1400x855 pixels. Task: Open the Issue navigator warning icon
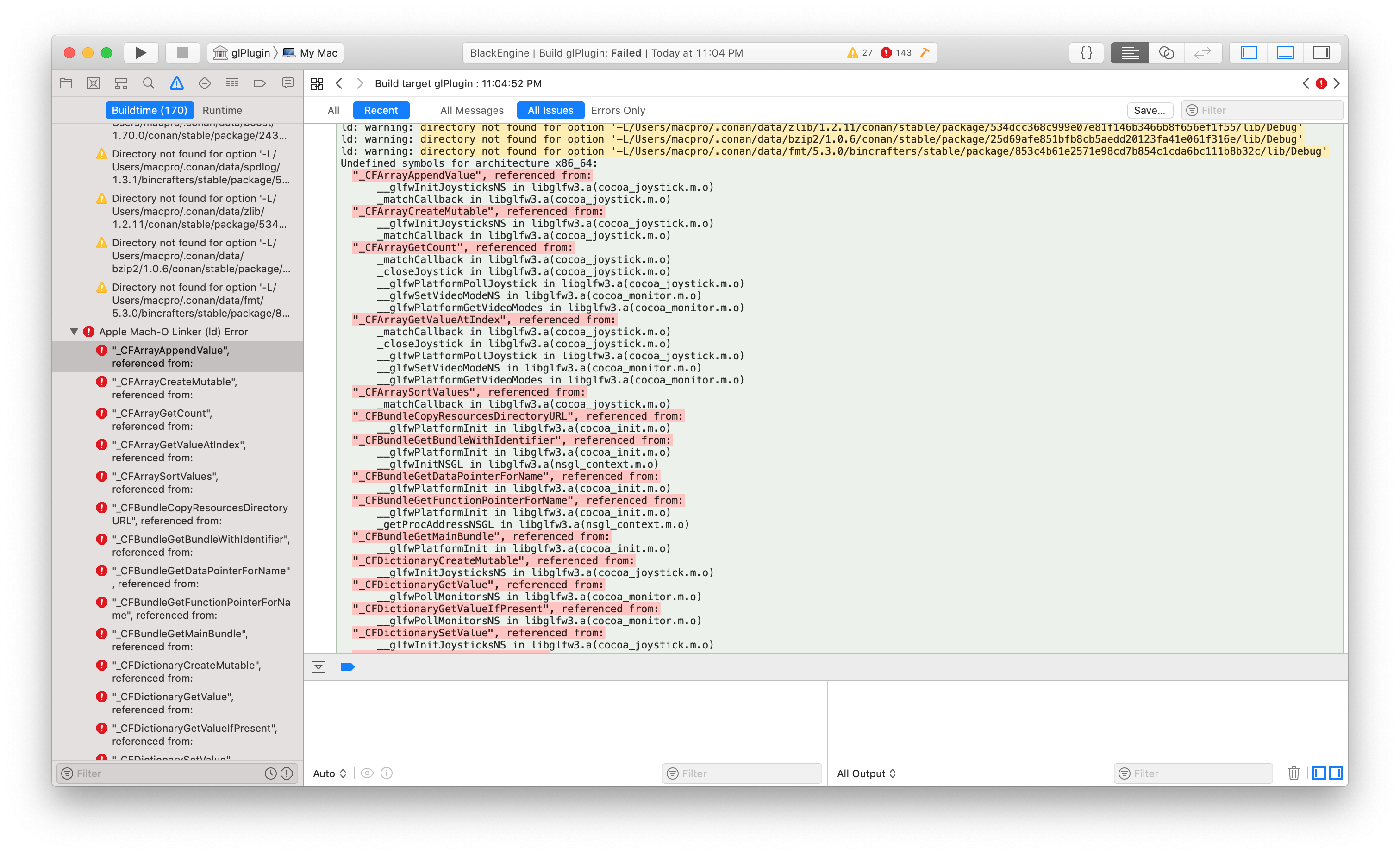tap(177, 83)
